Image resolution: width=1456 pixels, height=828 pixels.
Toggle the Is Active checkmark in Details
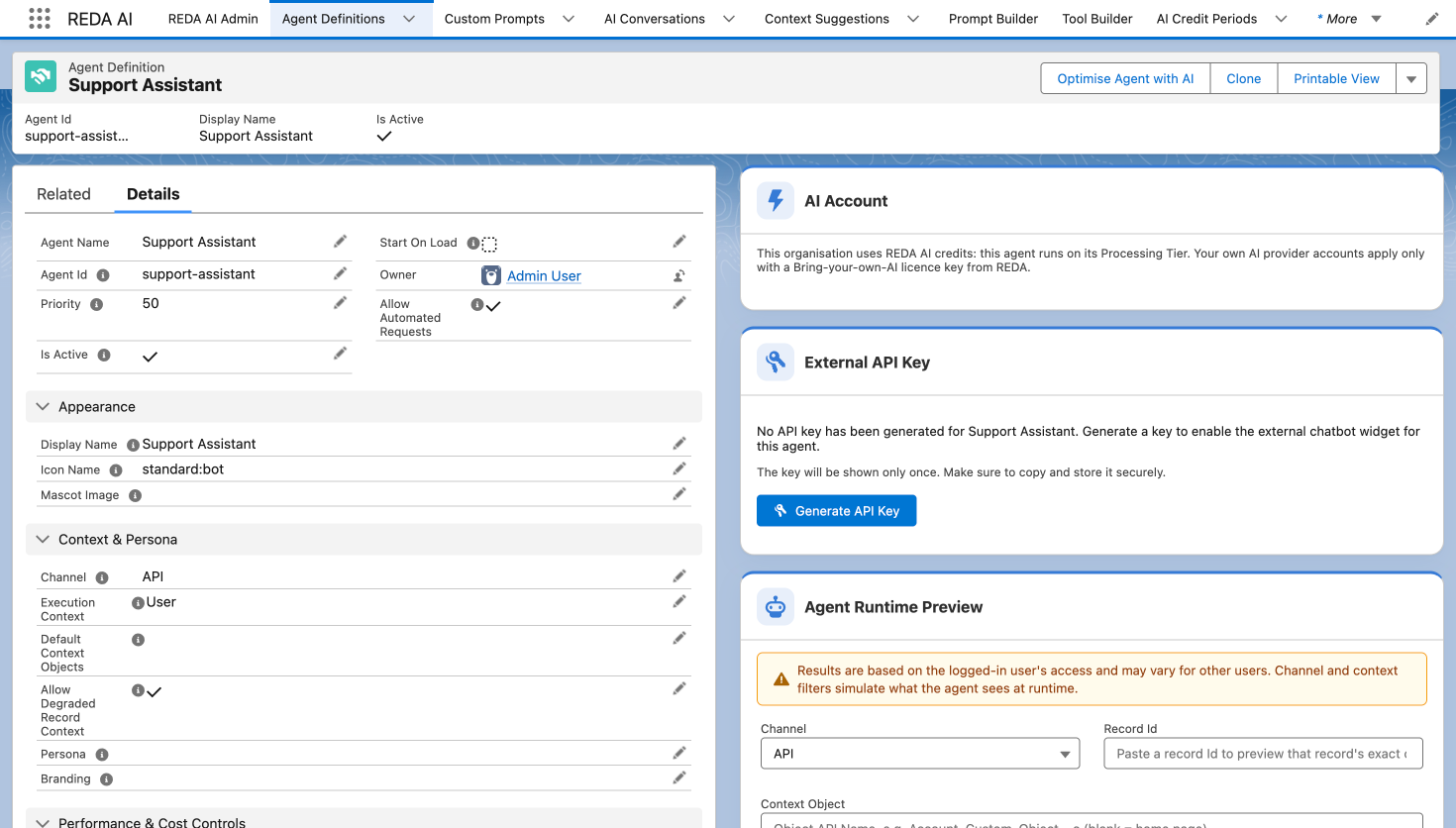click(x=150, y=356)
